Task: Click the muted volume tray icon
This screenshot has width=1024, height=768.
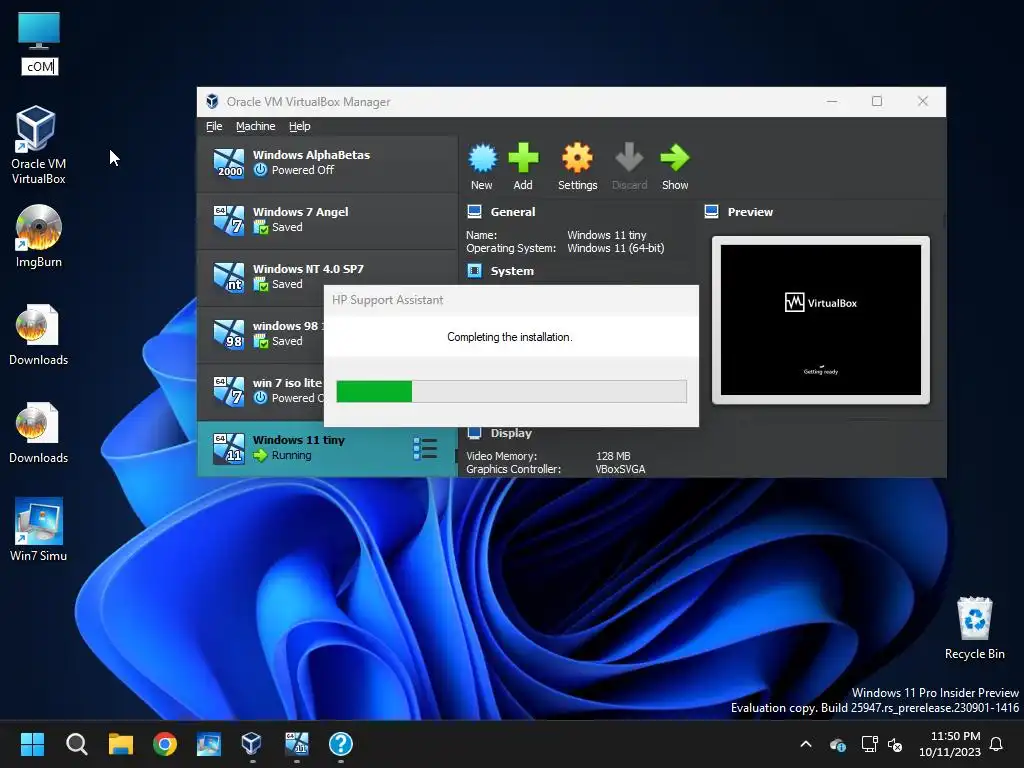Action: click(x=895, y=744)
